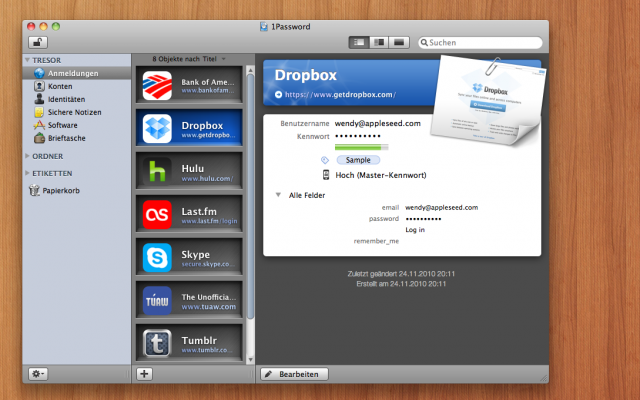Open the https://www.getdropbox.com/ link
This screenshot has height=400, width=640.
coord(340,94)
